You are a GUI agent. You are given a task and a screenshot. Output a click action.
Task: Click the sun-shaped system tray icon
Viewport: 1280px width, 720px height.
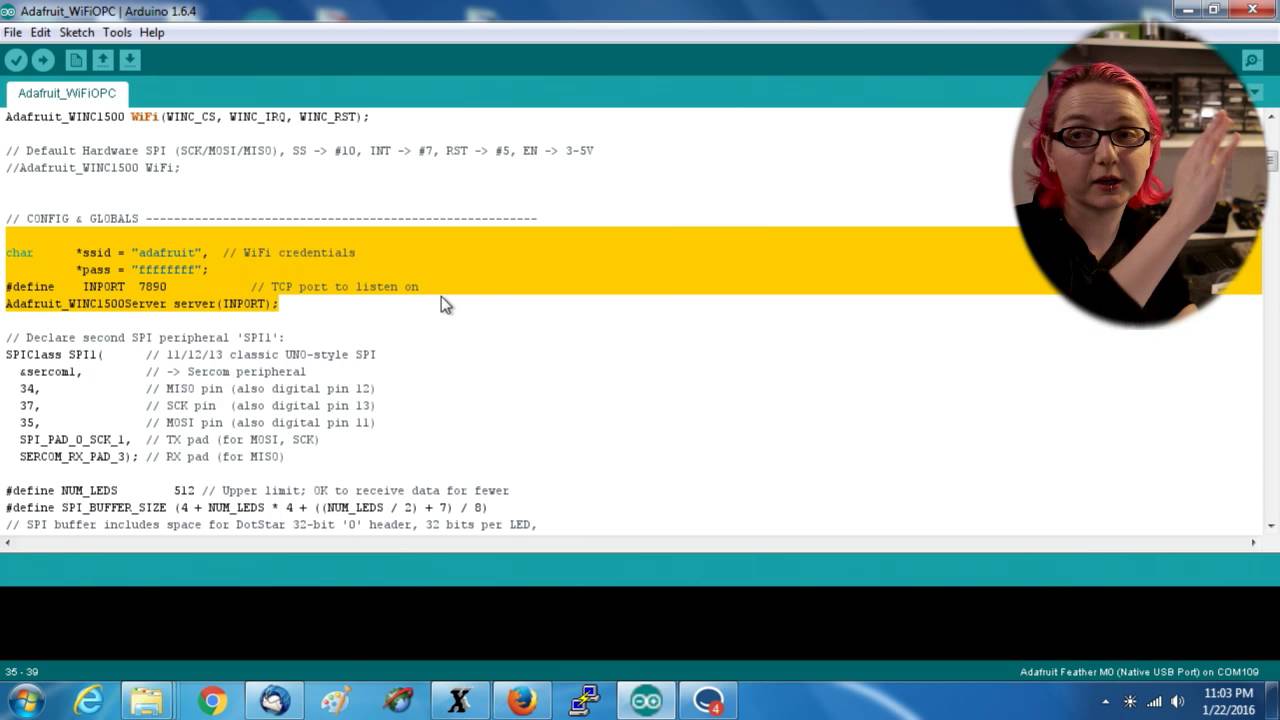click(1130, 702)
